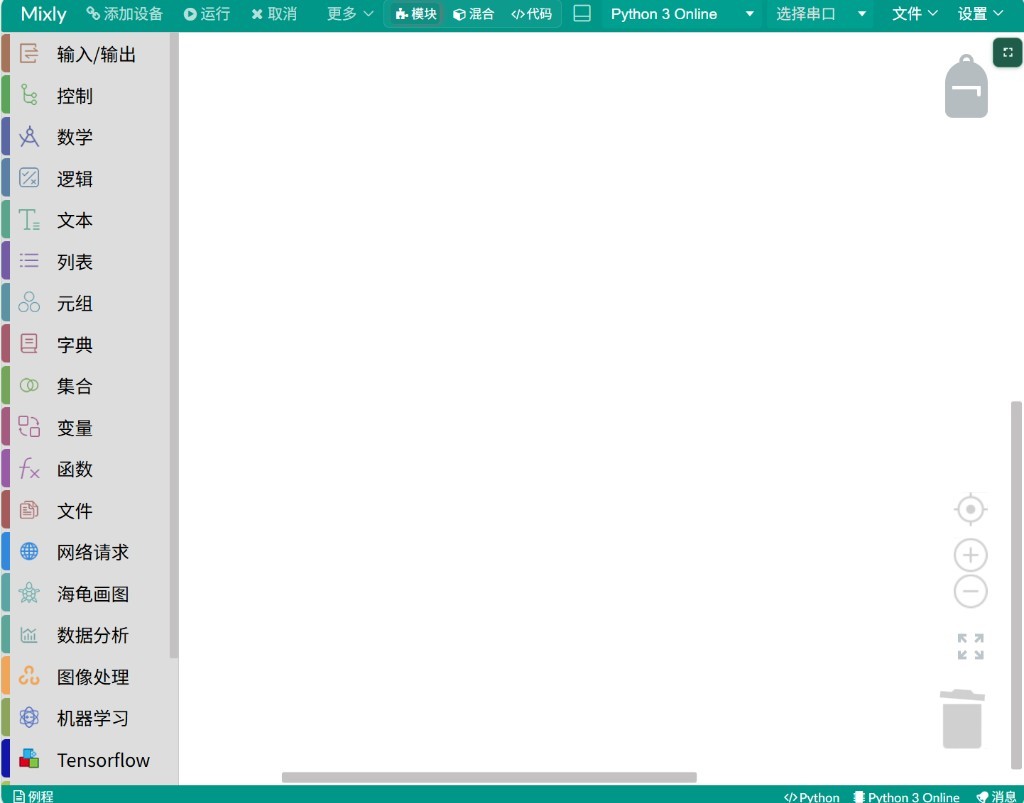The image size is (1024, 803).
Task: Open the 文件 block category in sidebar
Action: click(x=85, y=511)
